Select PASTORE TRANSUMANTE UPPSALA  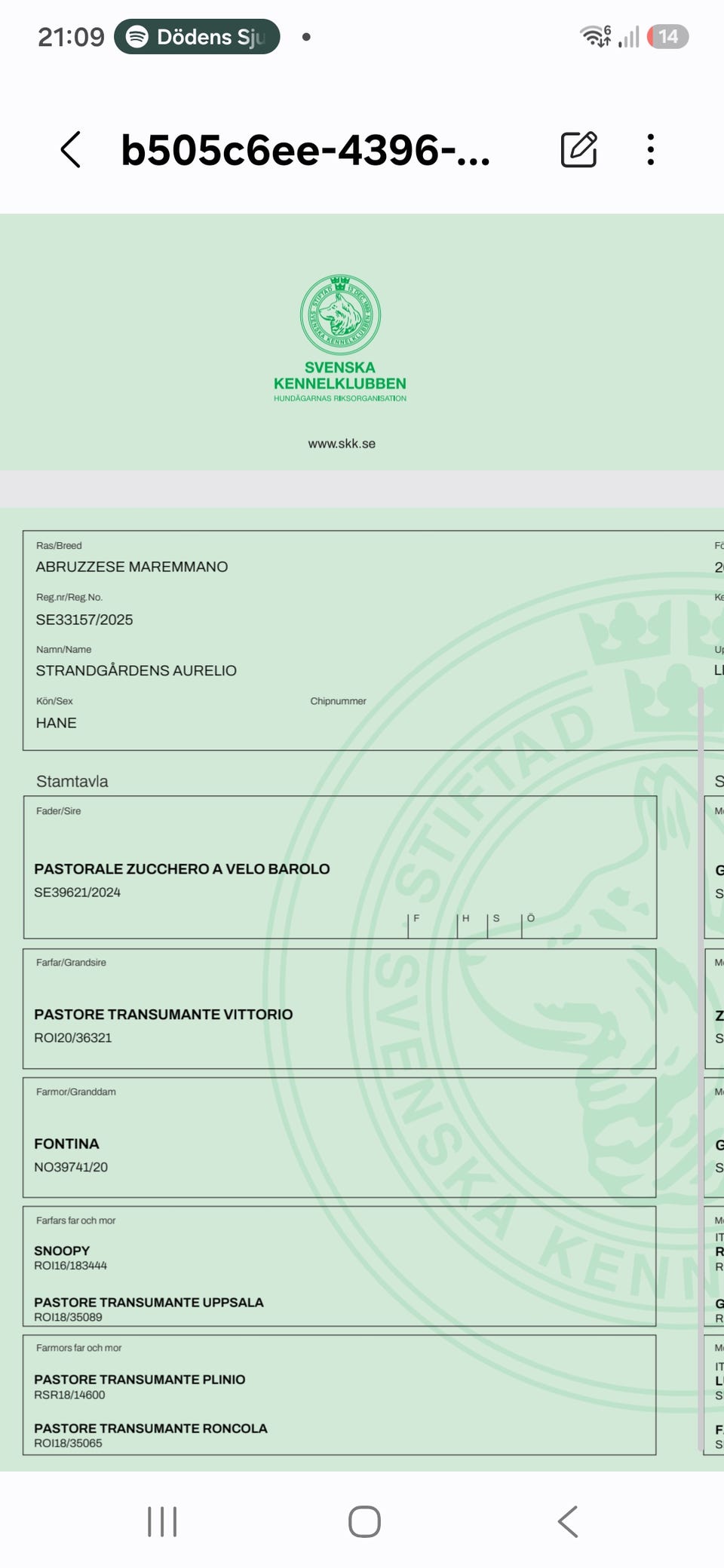pyautogui.click(x=149, y=1302)
